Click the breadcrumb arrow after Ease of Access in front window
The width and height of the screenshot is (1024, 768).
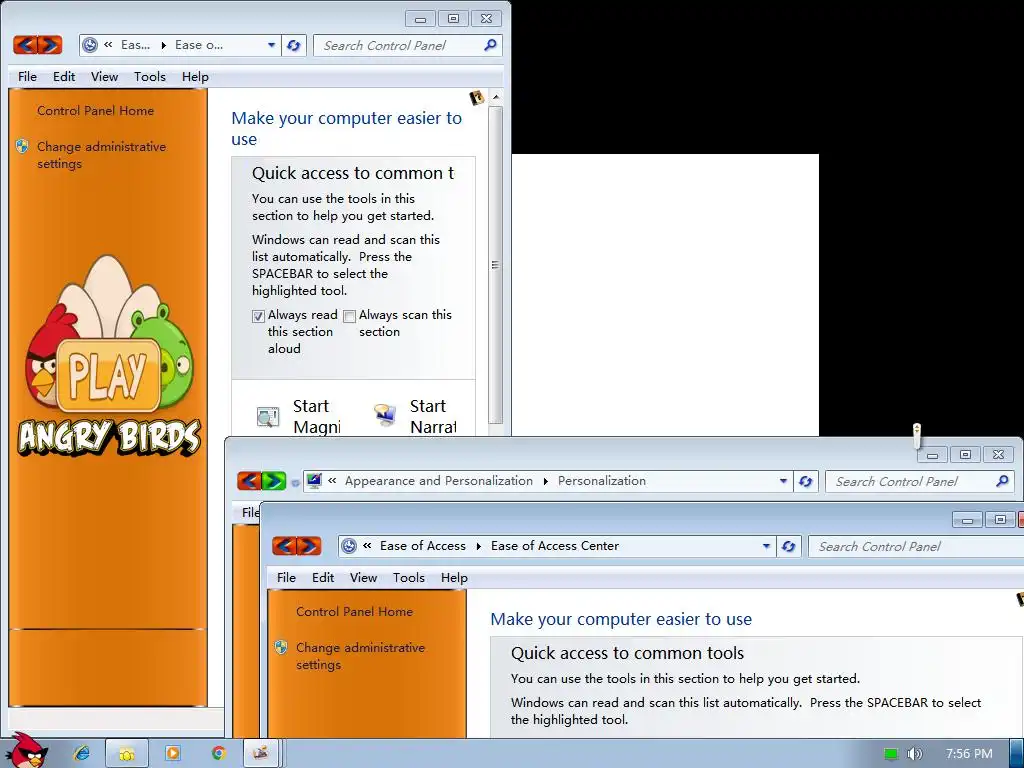pos(479,546)
